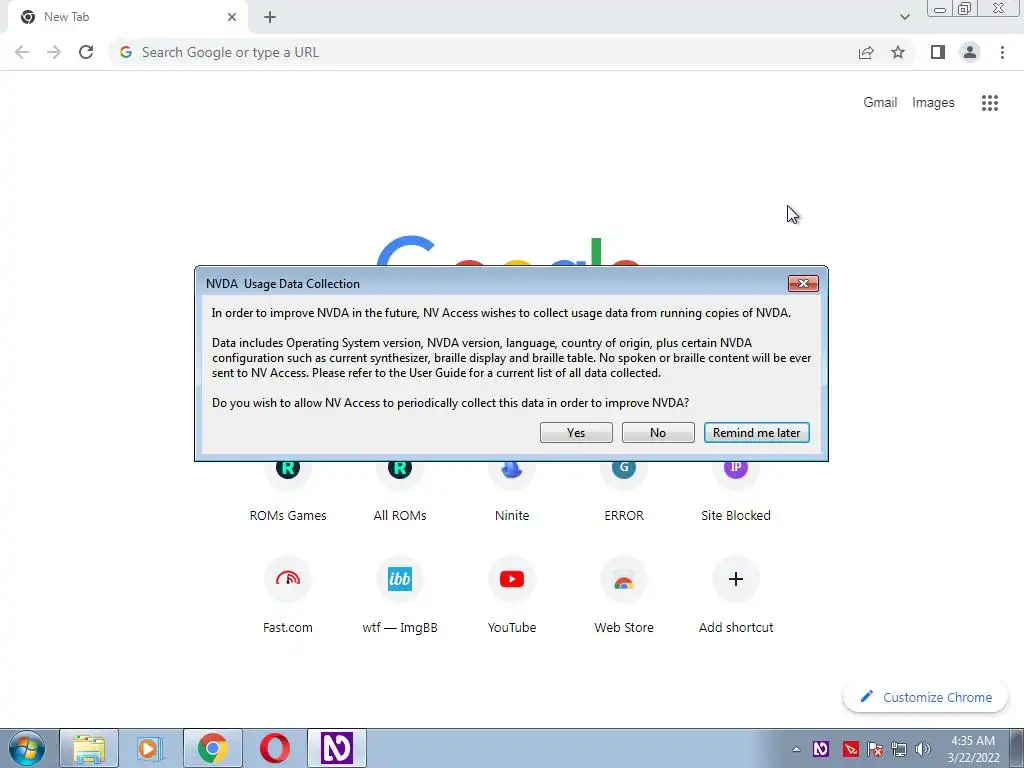Click Yes in NVDA dialog
Viewport: 1024px width, 768px height.
click(576, 432)
